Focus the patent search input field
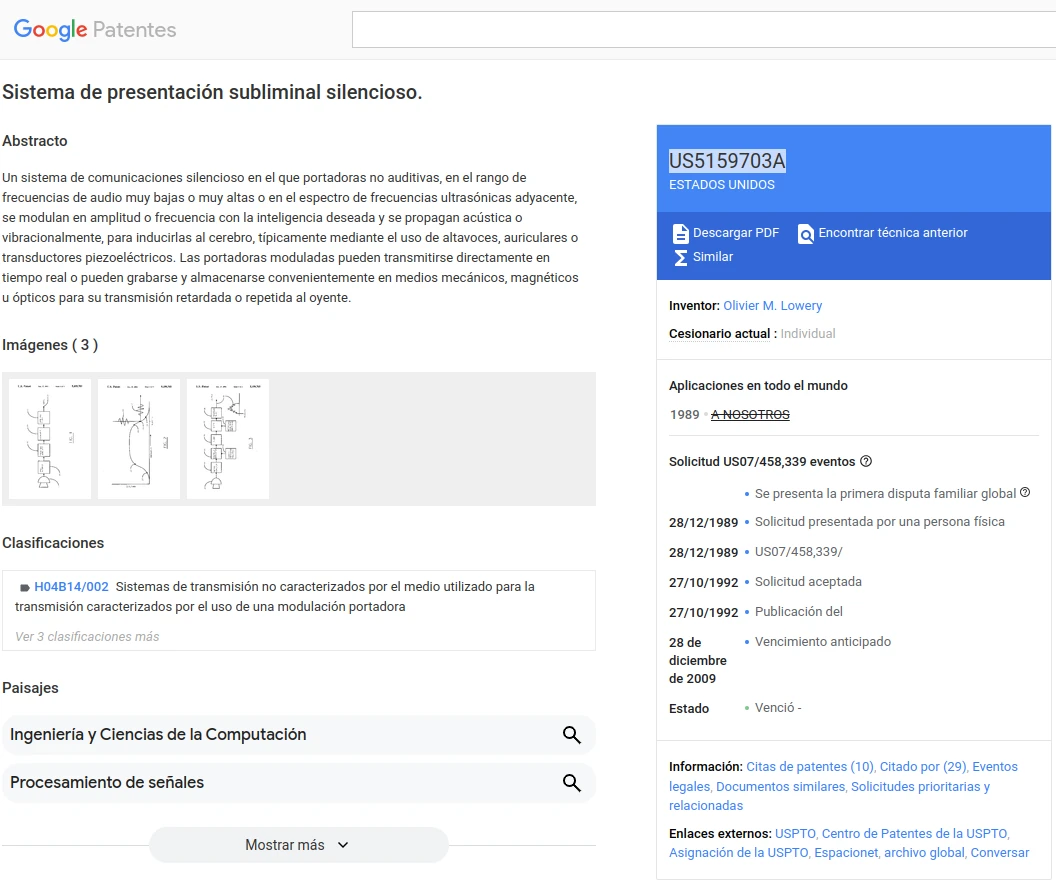This screenshot has width=1056, height=883. [x=704, y=29]
